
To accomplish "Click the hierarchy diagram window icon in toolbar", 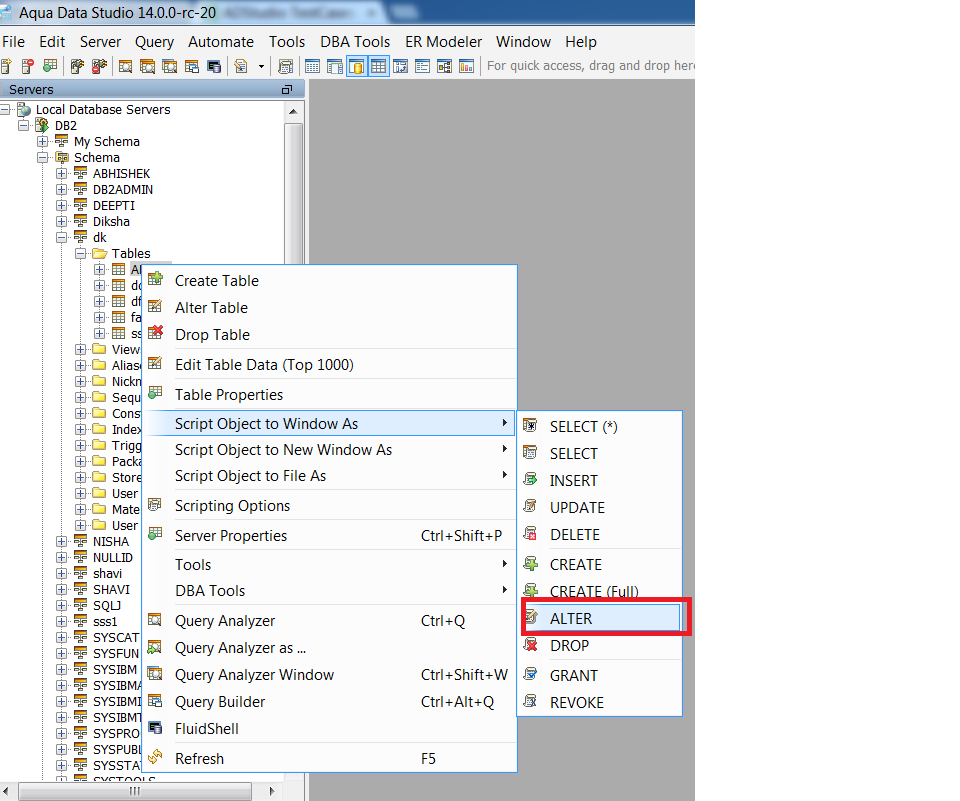I will coord(444,66).
